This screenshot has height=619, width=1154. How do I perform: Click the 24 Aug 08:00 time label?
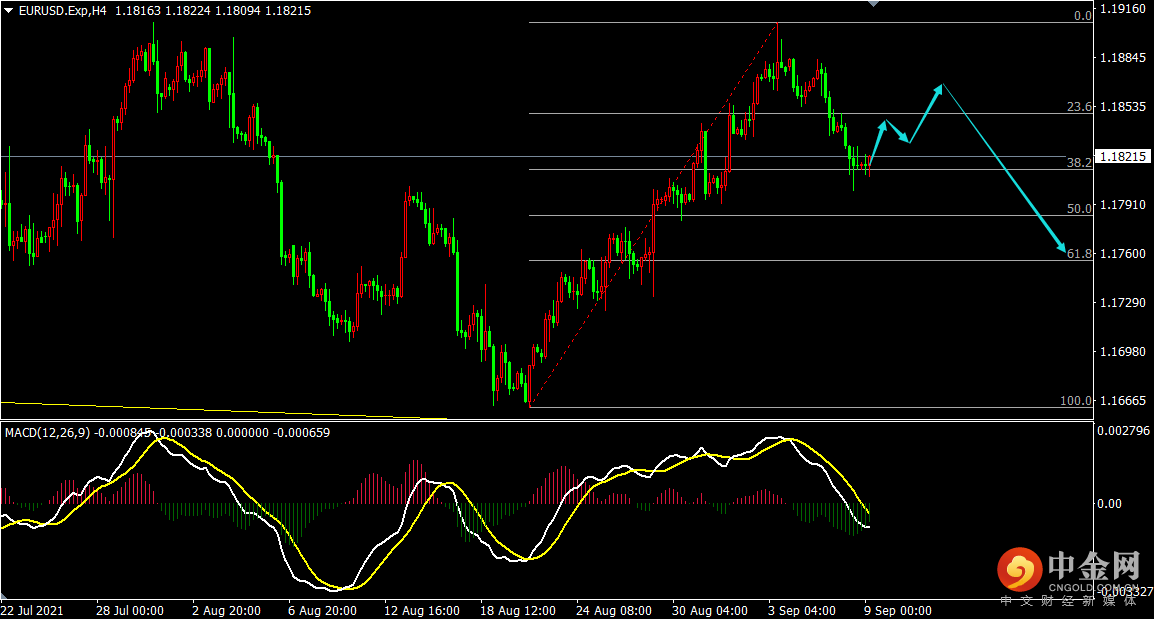click(x=614, y=611)
